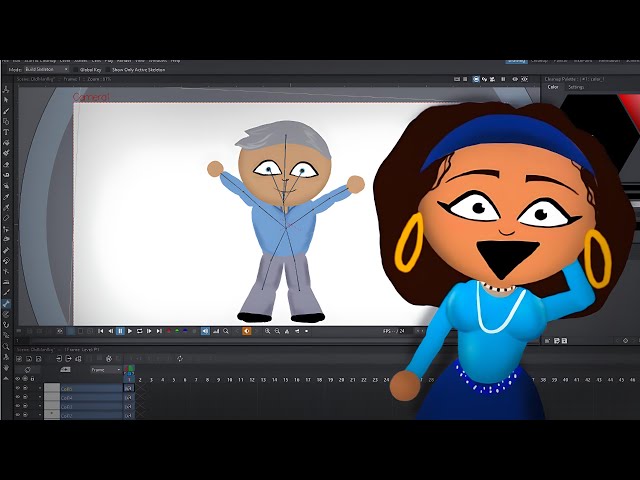Toggle the Preview eye icon in viewer
The image size is (640, 480).
[x=515, y=79]
